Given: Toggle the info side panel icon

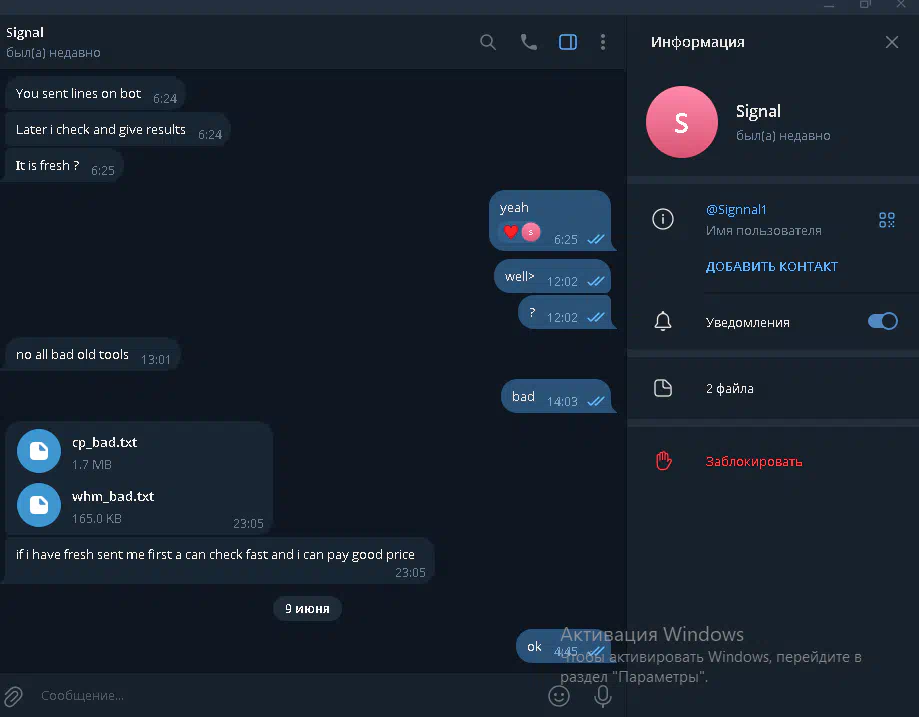Looking at the screenshot, I should 568,42.
